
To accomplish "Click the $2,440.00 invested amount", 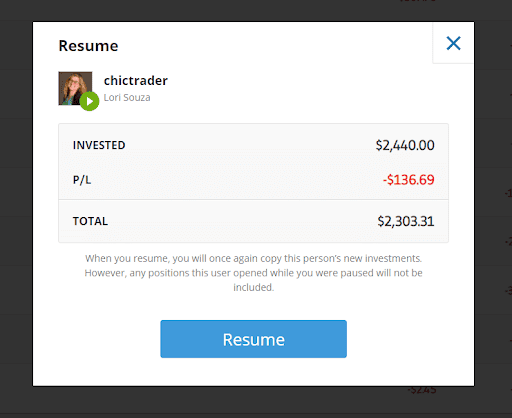I will coord(405,145).
